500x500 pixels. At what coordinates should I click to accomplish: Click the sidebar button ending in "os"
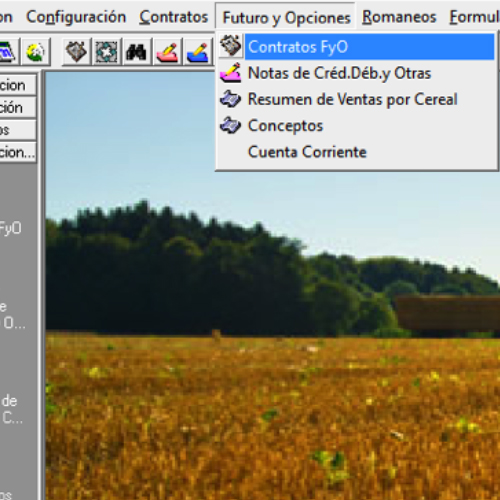[x=17, y=130]
